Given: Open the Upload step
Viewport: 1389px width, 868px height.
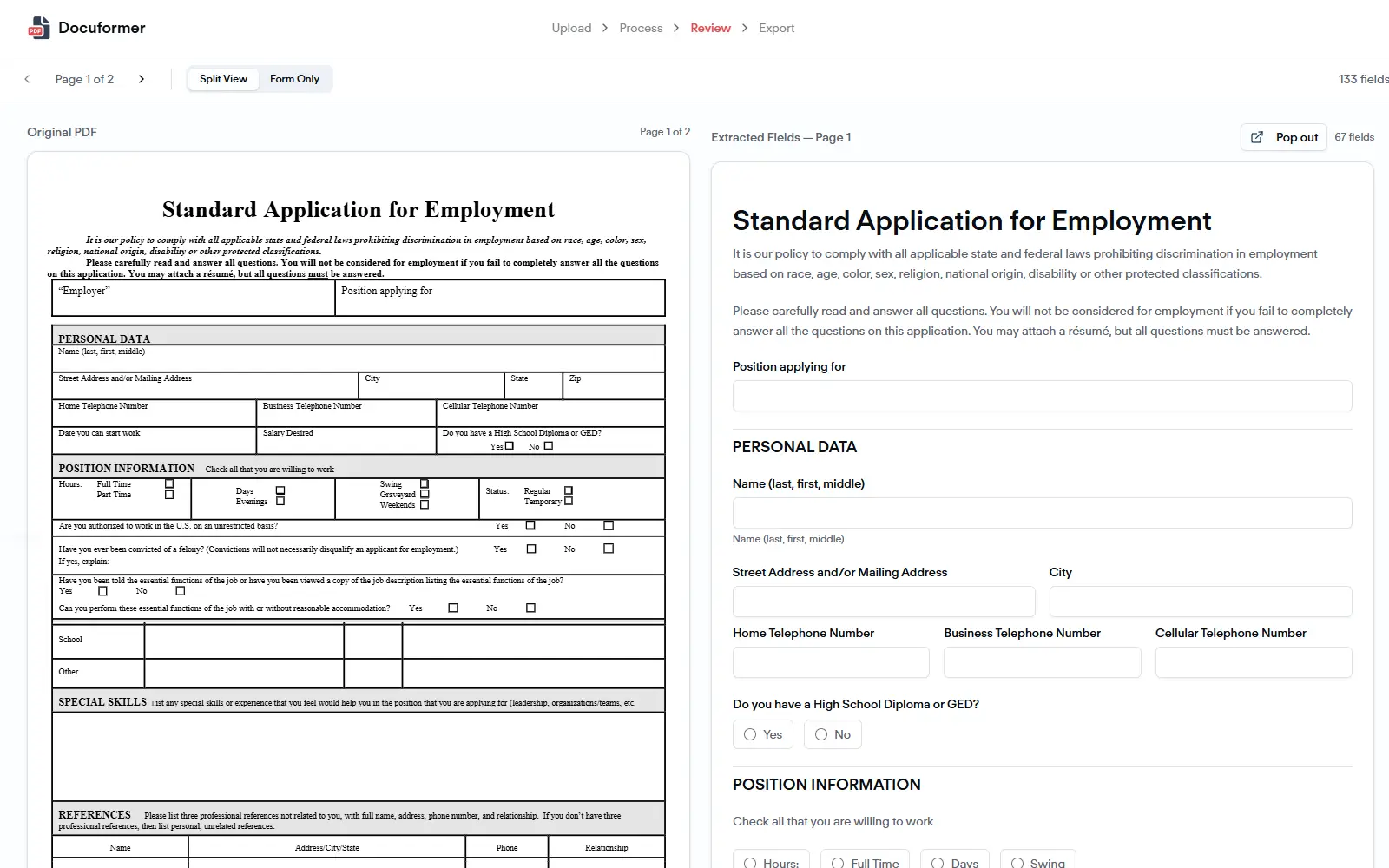Looking at the screenshot, I should point(571,28).
